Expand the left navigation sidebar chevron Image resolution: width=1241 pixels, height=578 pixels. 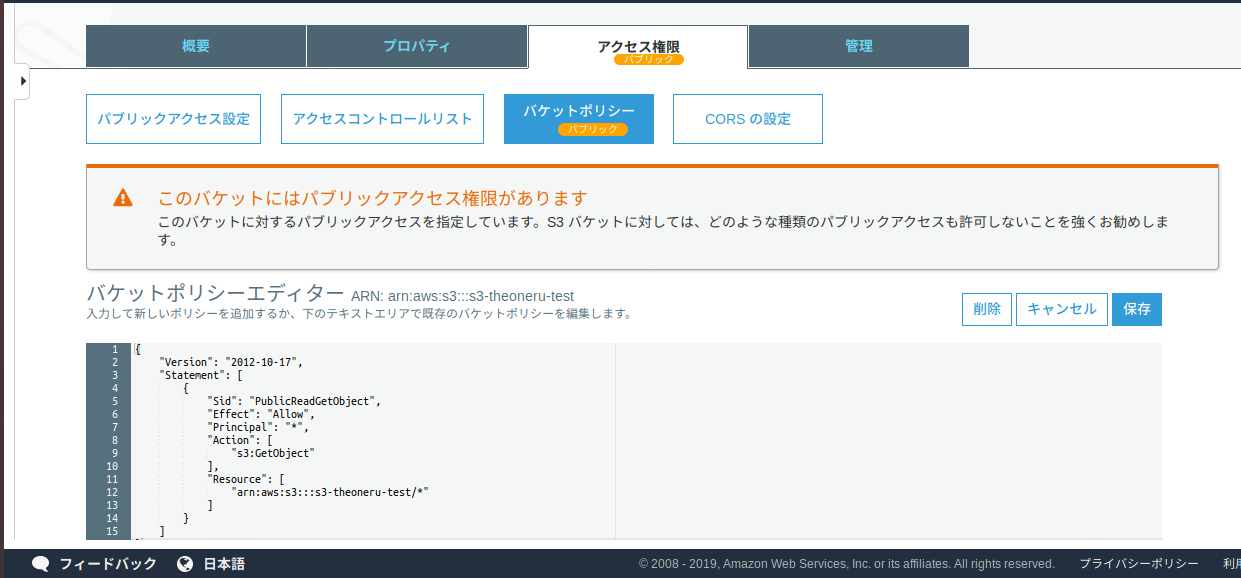(22, 81)
